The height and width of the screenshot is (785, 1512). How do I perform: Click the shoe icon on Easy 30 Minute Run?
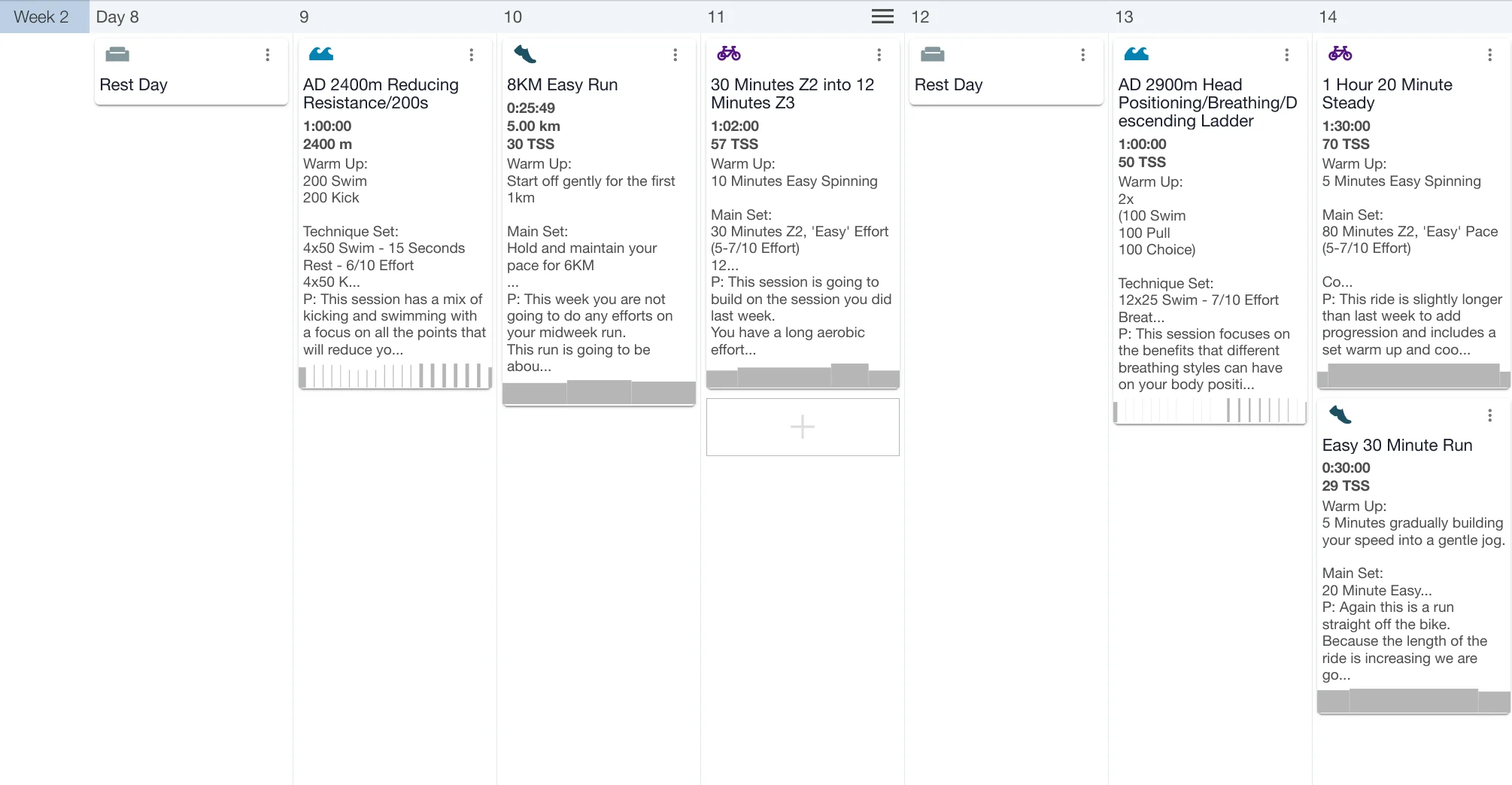pyautogui.click(x=1340, y=415)
